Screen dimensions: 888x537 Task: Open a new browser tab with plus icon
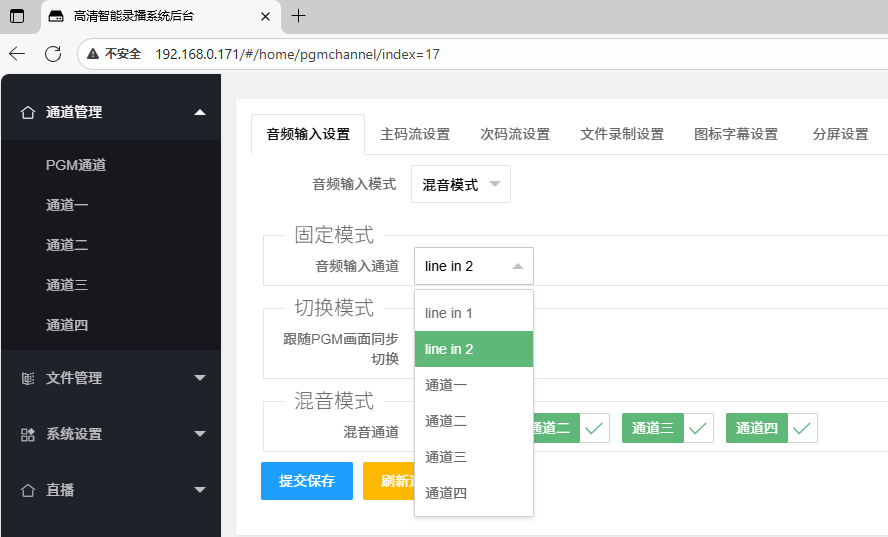(x=298, y=16)
